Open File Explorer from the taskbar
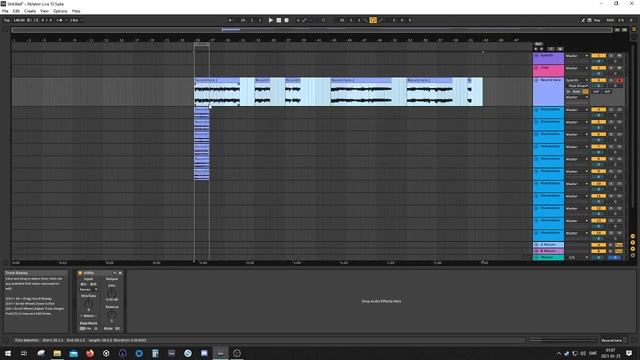This screenshot has height=360, width=640. click(57, 353)
